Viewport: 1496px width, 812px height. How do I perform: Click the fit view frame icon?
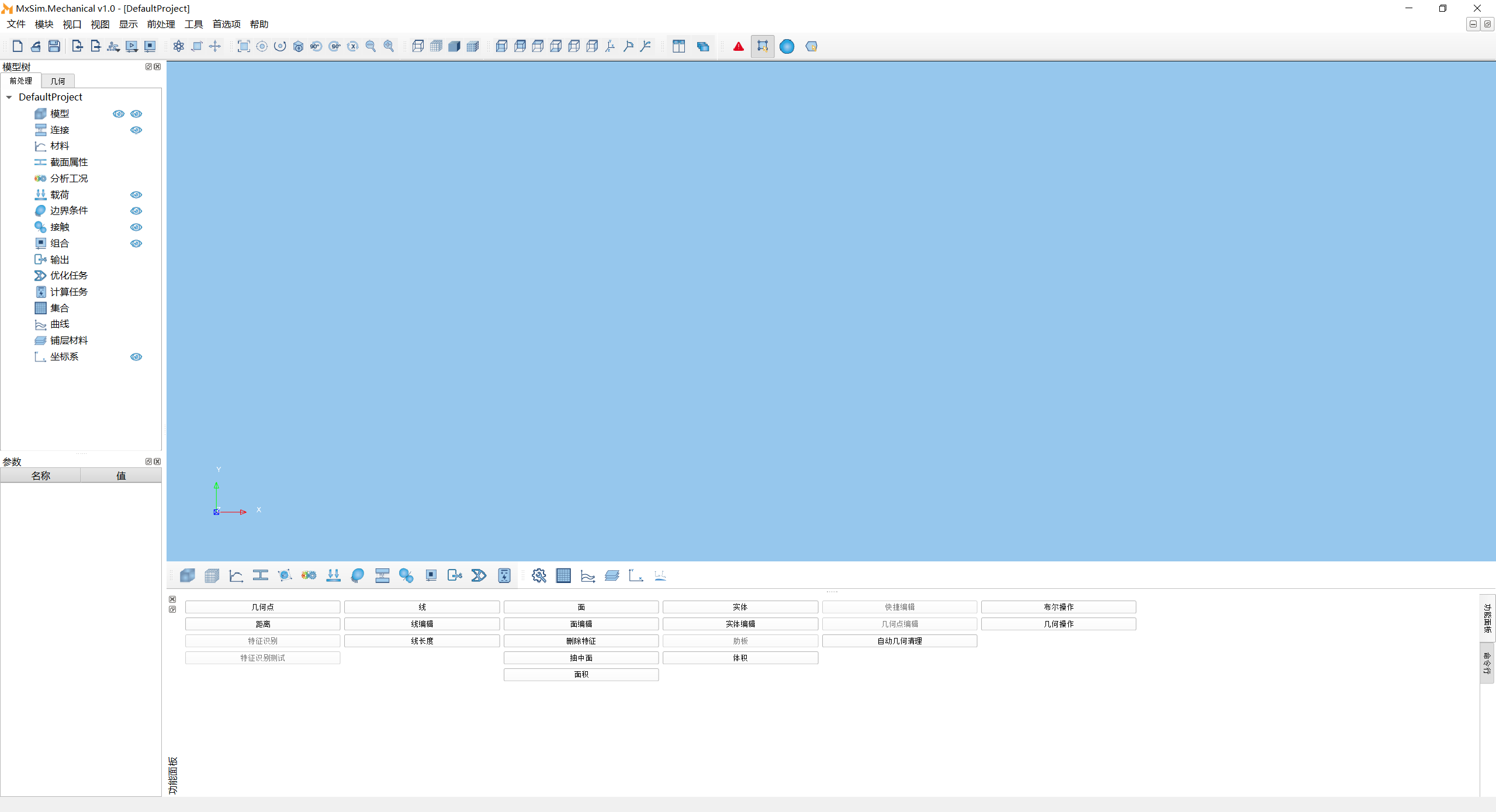(244, 46)
